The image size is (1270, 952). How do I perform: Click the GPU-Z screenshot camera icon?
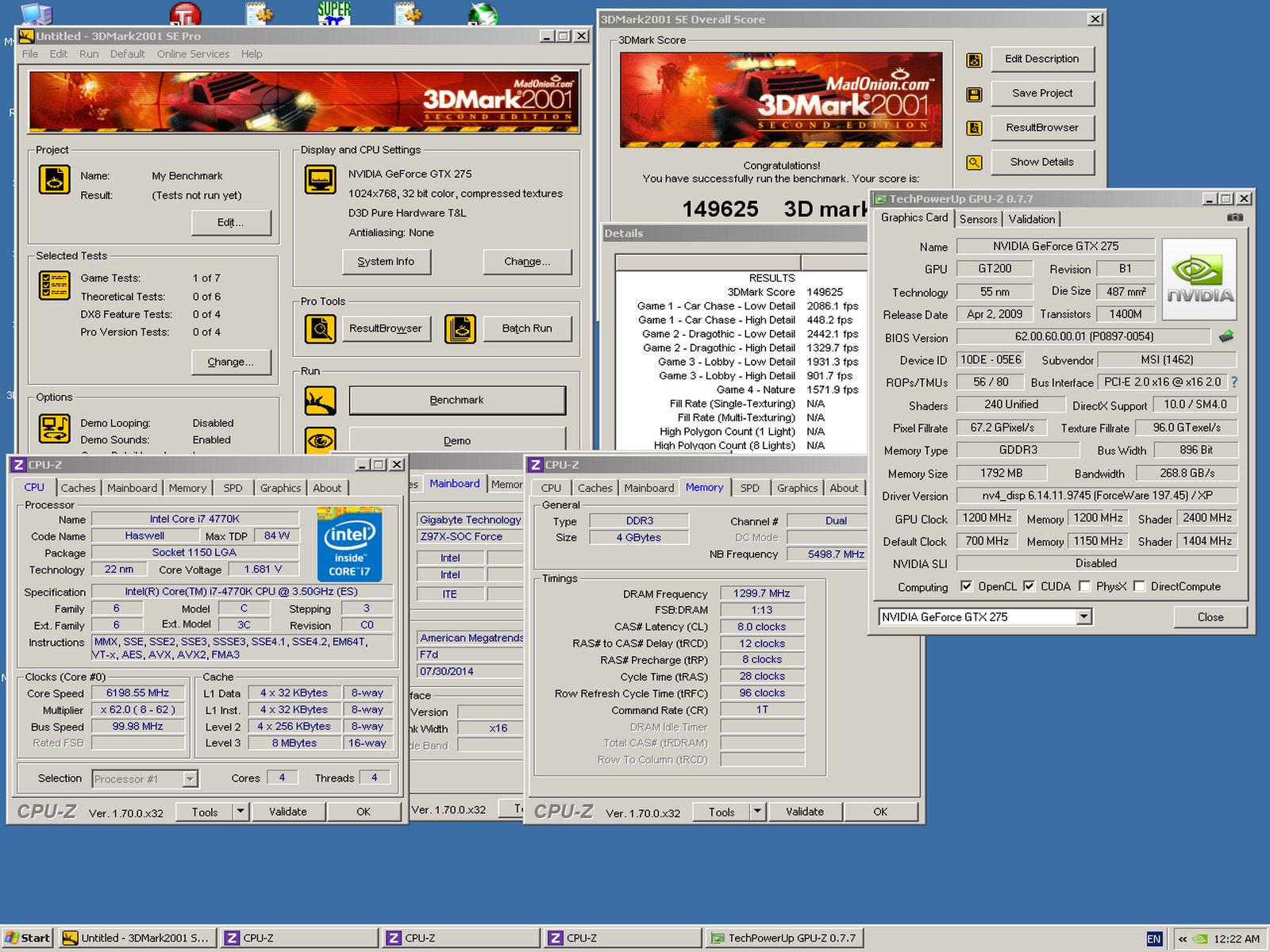(x=1235, y=217)
